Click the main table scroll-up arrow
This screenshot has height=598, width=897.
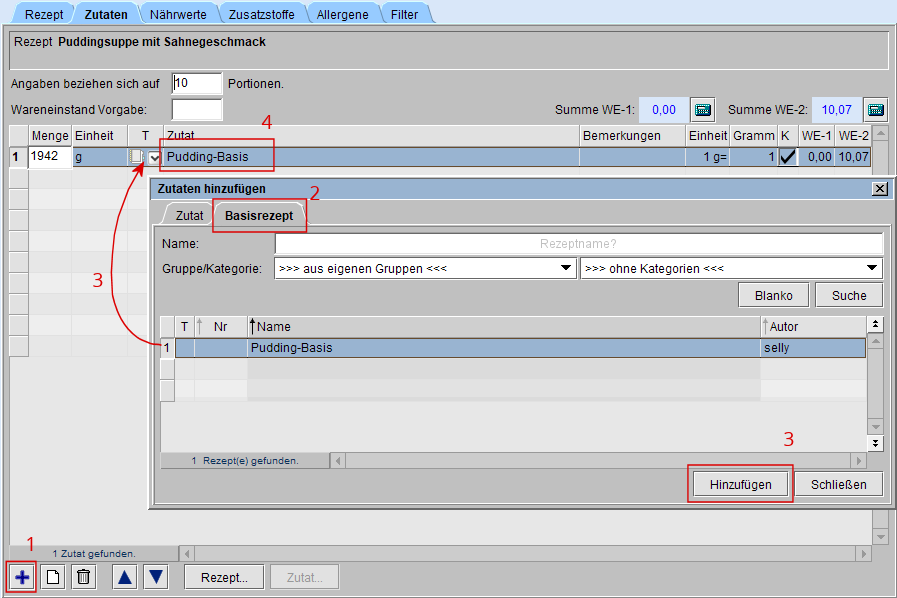881,134
